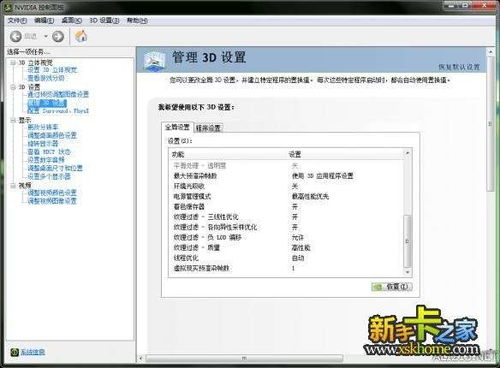Image resolution: width=500 pixels, height=368 pixels.
Task: Select the 虚拟现实预渲染帧数 row
Action: coord(287,268)
